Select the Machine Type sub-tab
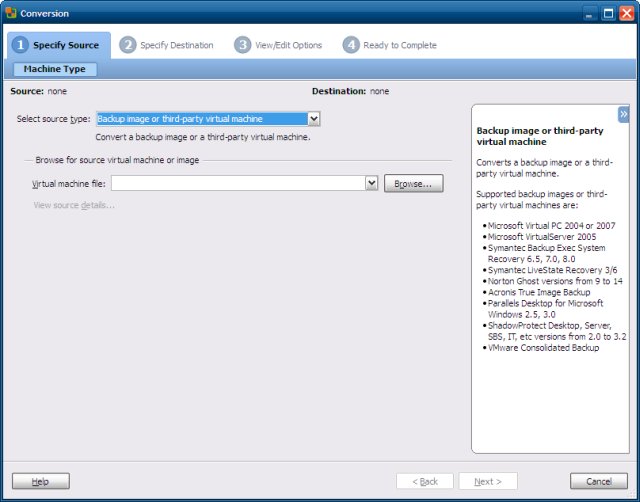Viewport: 640px width, 502px height. click(55, 69)
